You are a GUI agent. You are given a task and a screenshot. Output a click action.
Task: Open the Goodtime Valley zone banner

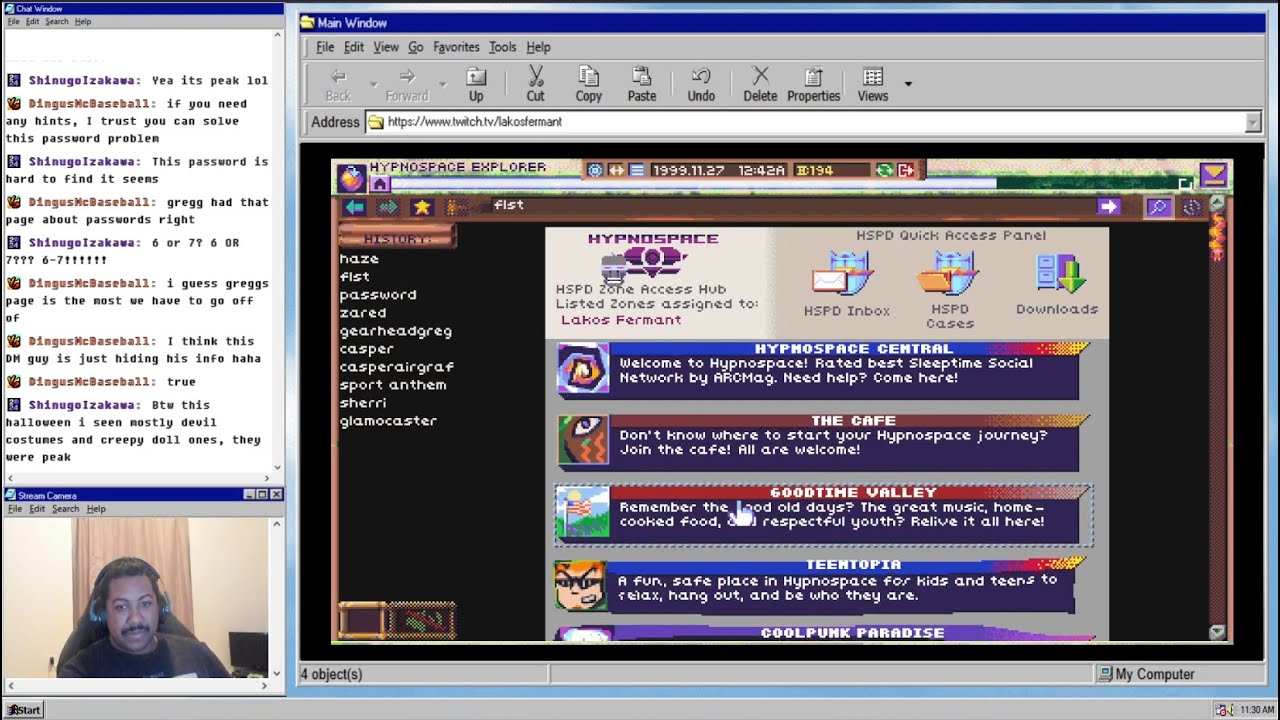[x=822, y=513]
